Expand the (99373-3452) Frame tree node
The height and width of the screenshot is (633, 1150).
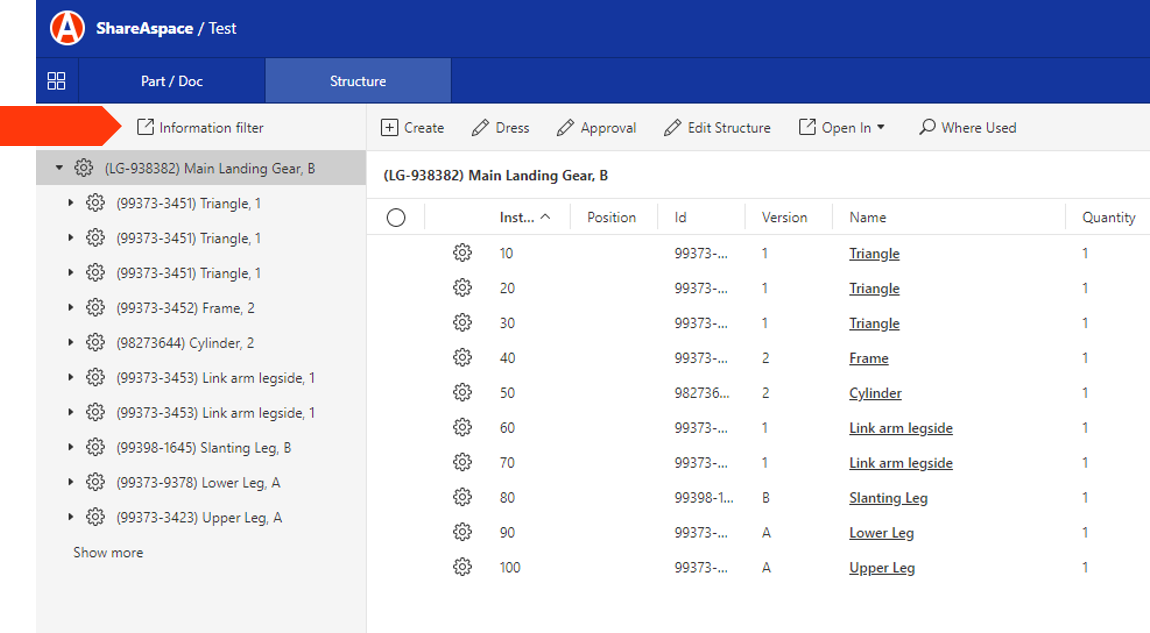click(x=69, y=307)
